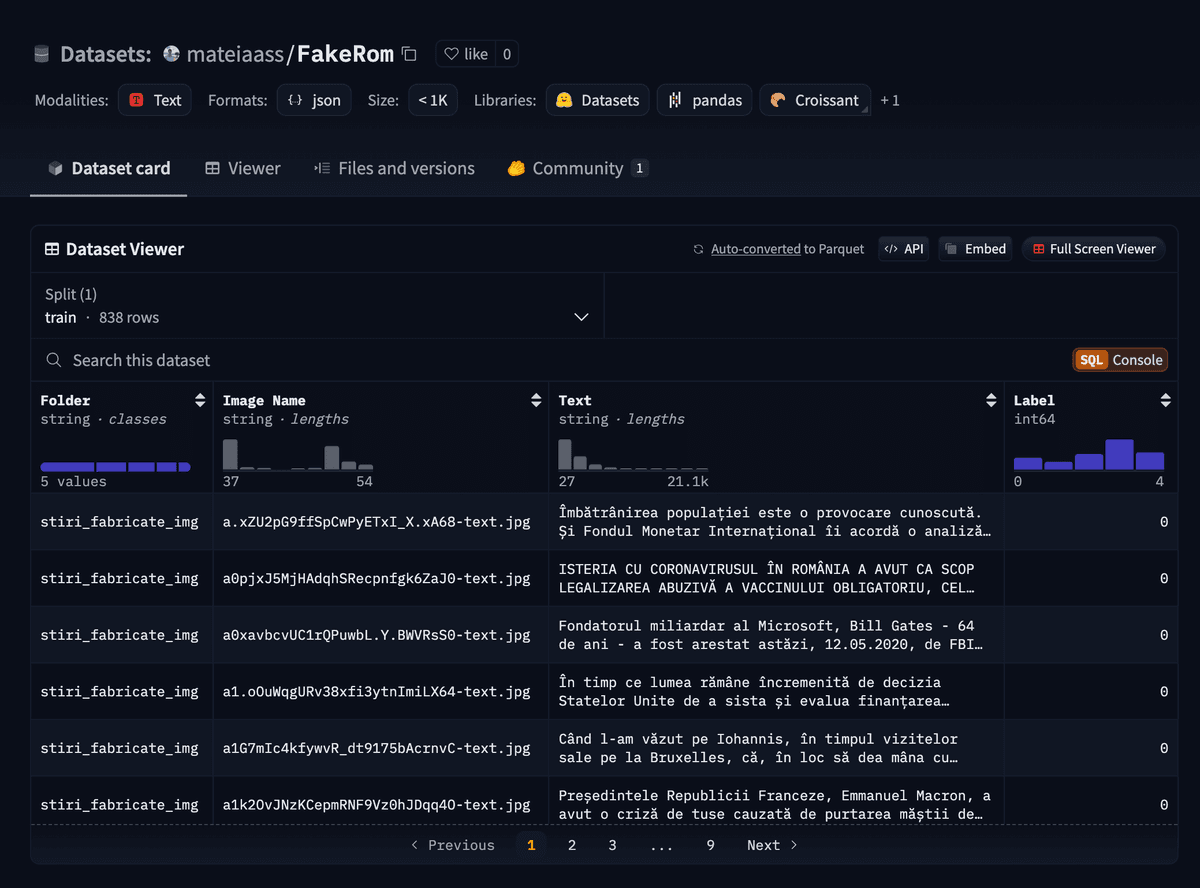Like the FakeRom dataset
1200x888 pixels.
[x=465, y=54]
